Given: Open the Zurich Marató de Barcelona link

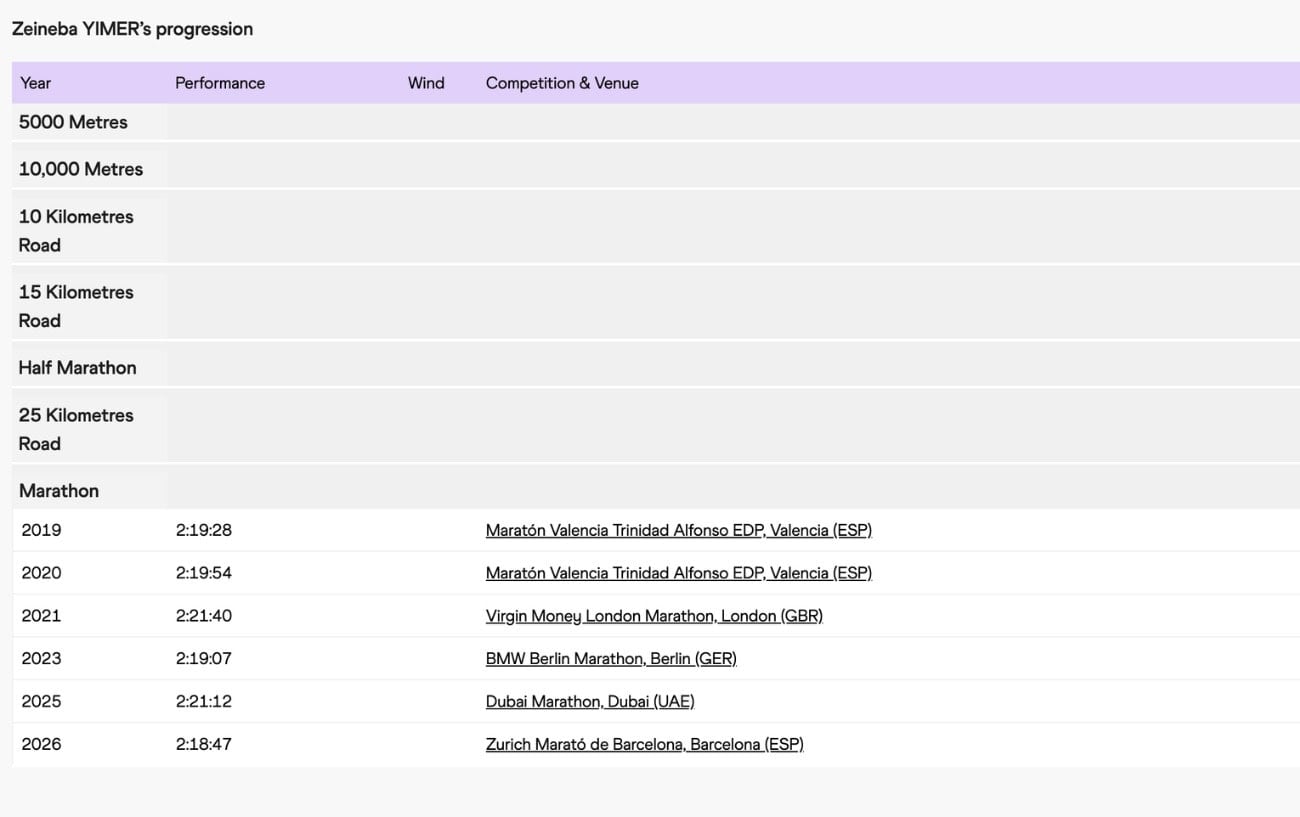Looking at the screenshot, I should click(x=644, y=744).
